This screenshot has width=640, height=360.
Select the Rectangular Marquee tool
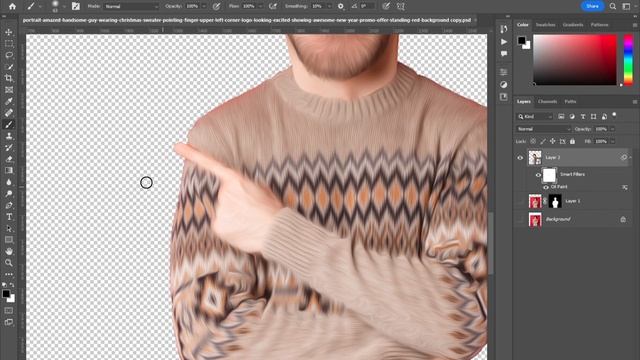(9, 44)
